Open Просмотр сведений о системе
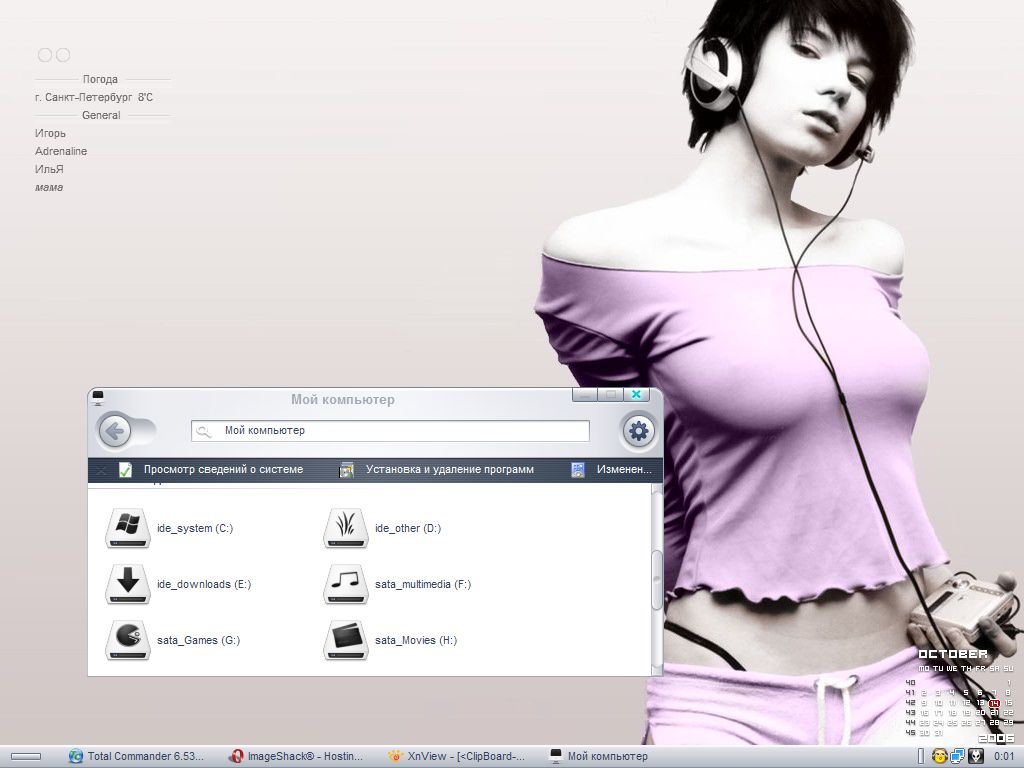Image resolution: width=1024 pixels, height=768 pixels. pyautogui.click(x=222, y=469)
